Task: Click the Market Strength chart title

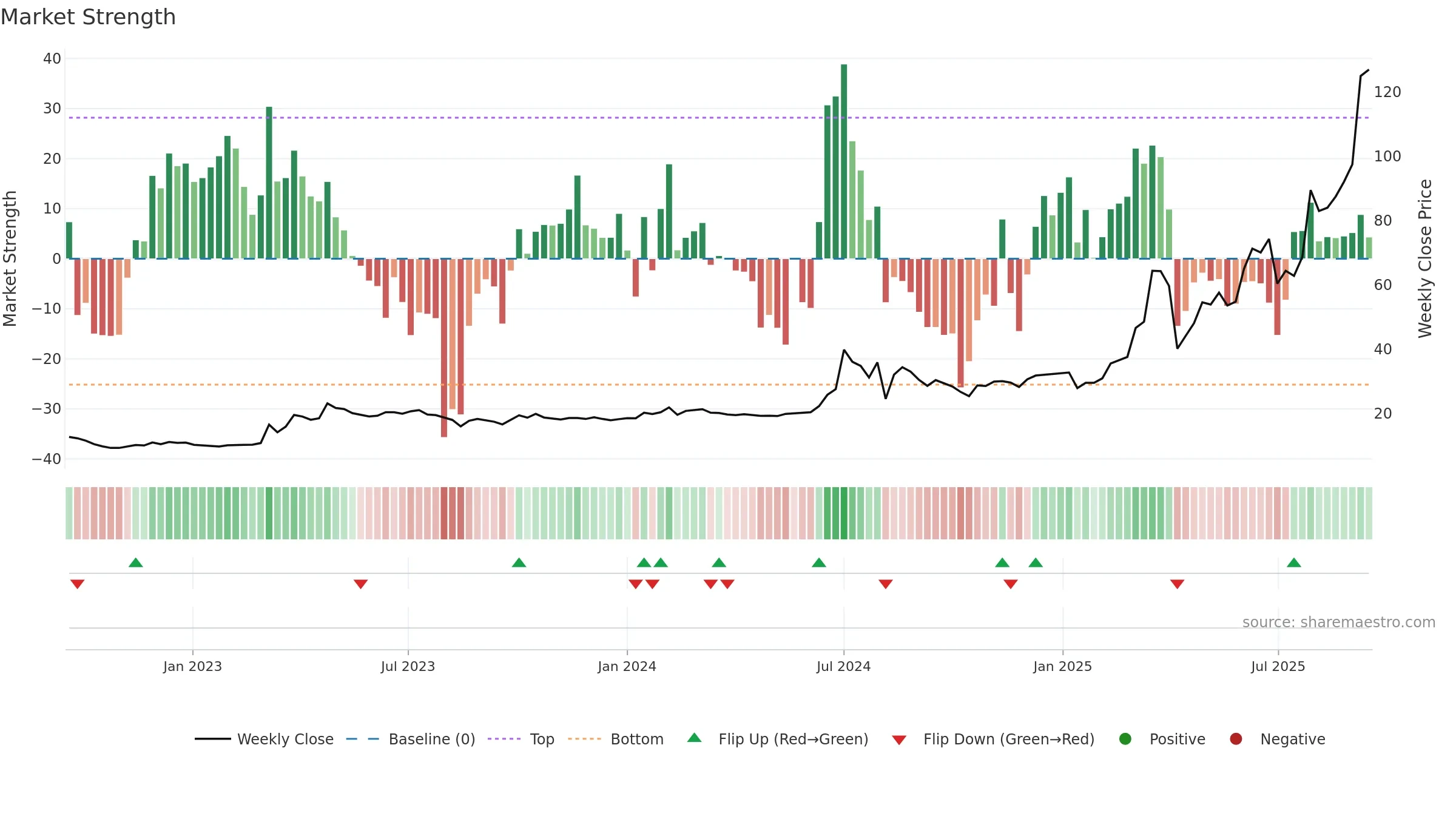Action: click(x=88, y=17)
